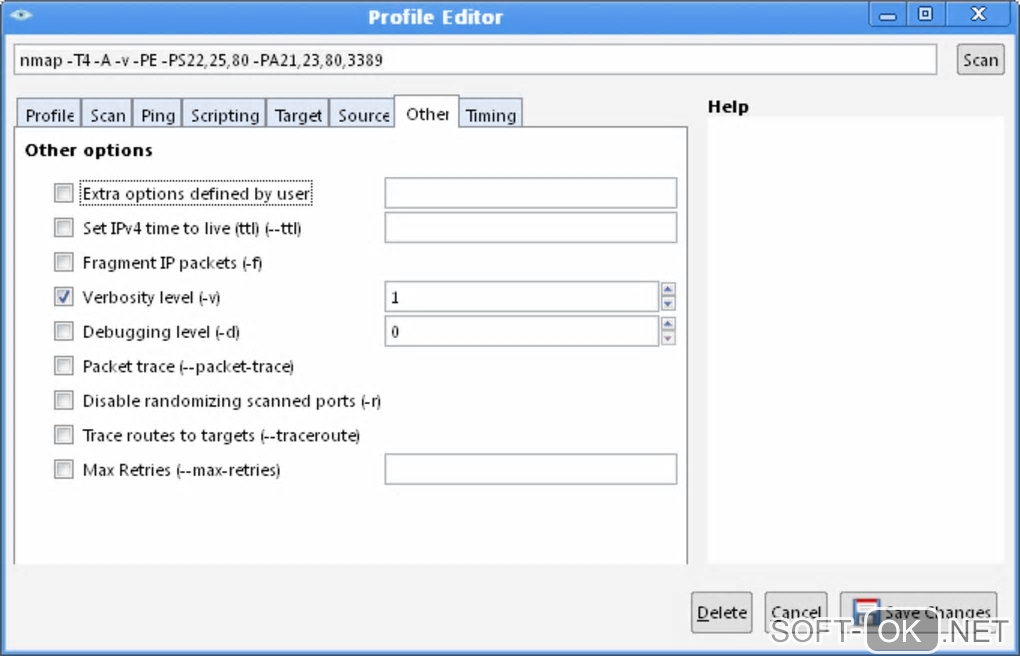Focus the ttl value text field
The image size is (1020, 656).
point(530,228)
